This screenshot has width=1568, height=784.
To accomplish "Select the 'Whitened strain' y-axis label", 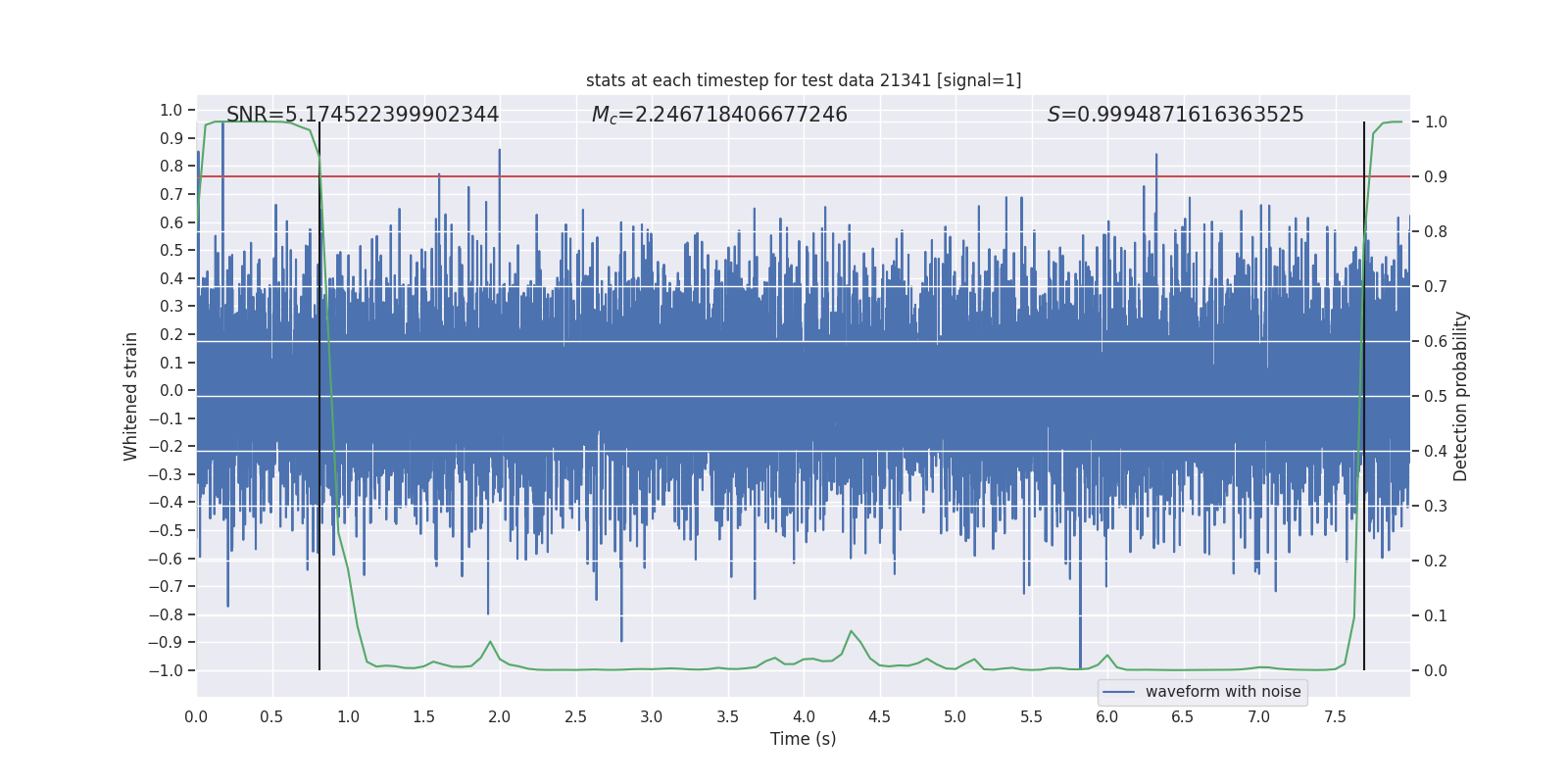I will point(130,396).
